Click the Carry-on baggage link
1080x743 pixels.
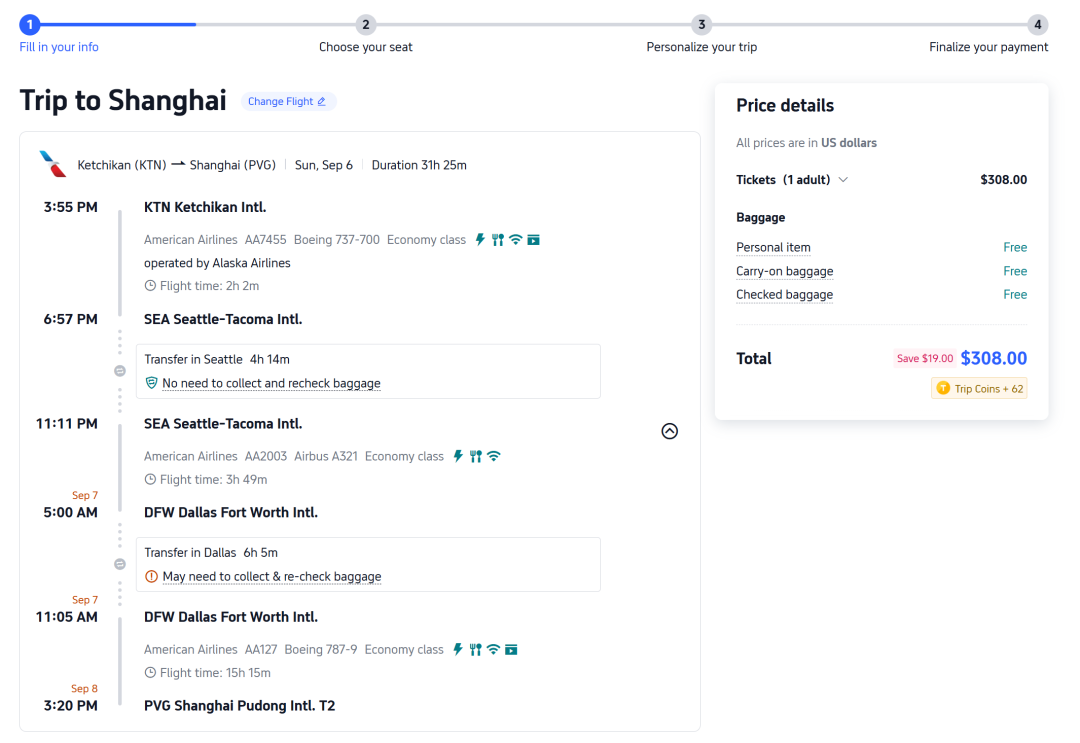pyautogui.click(x=785, y=271)
